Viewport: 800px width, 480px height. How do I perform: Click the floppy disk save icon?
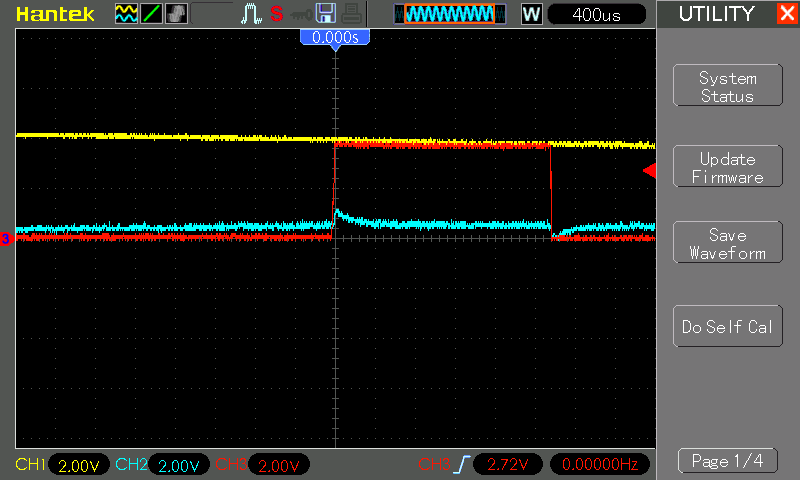[x=326, y=14]
